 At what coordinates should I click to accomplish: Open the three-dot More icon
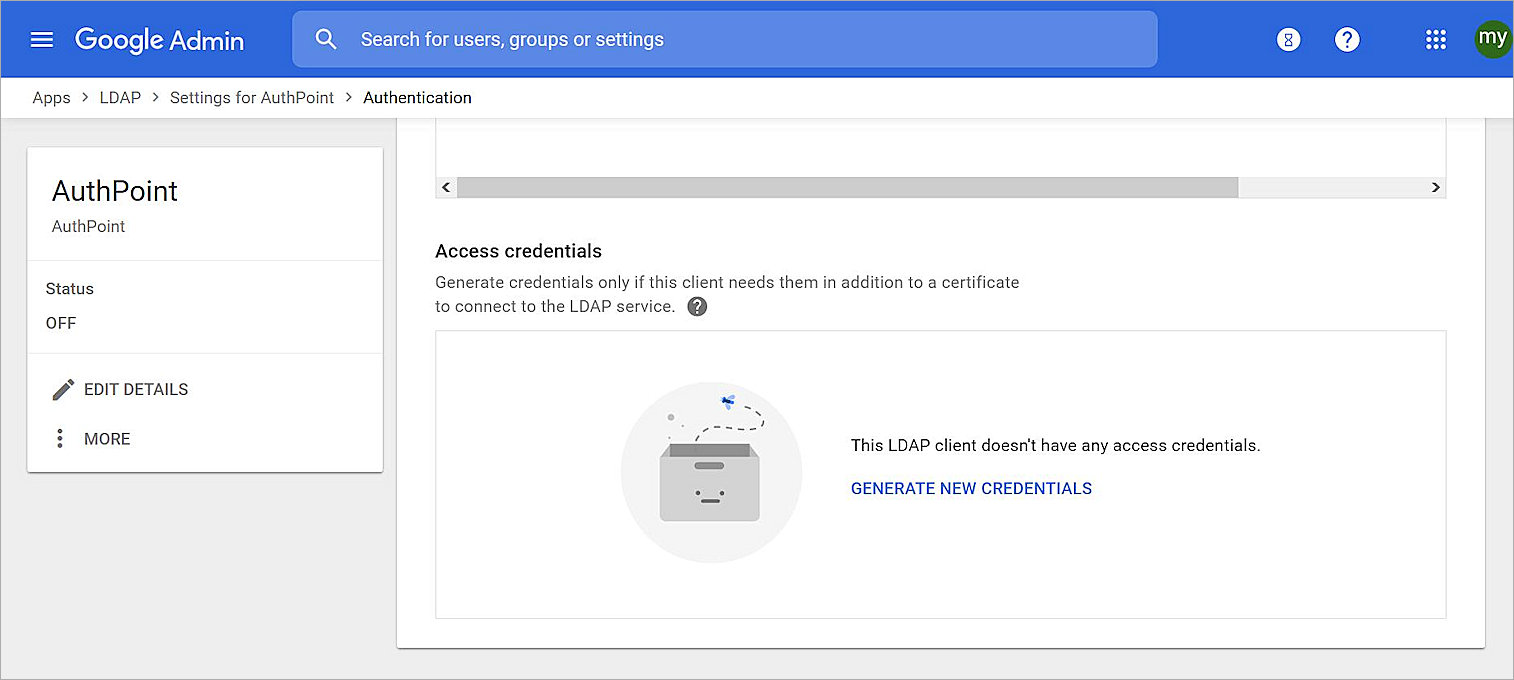60,439
